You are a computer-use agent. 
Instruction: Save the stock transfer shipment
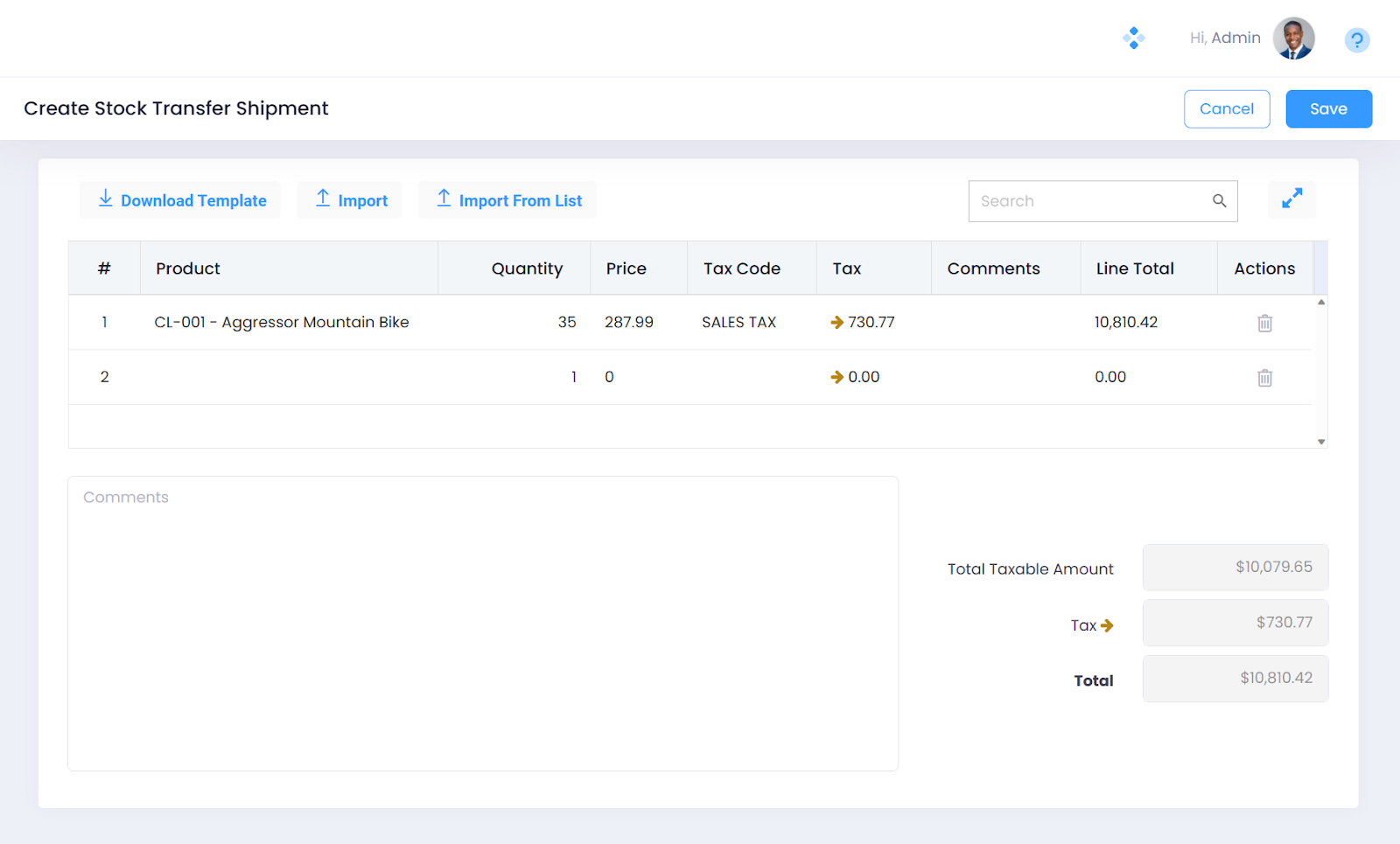pyautogui.click(x=1327, y=109)
